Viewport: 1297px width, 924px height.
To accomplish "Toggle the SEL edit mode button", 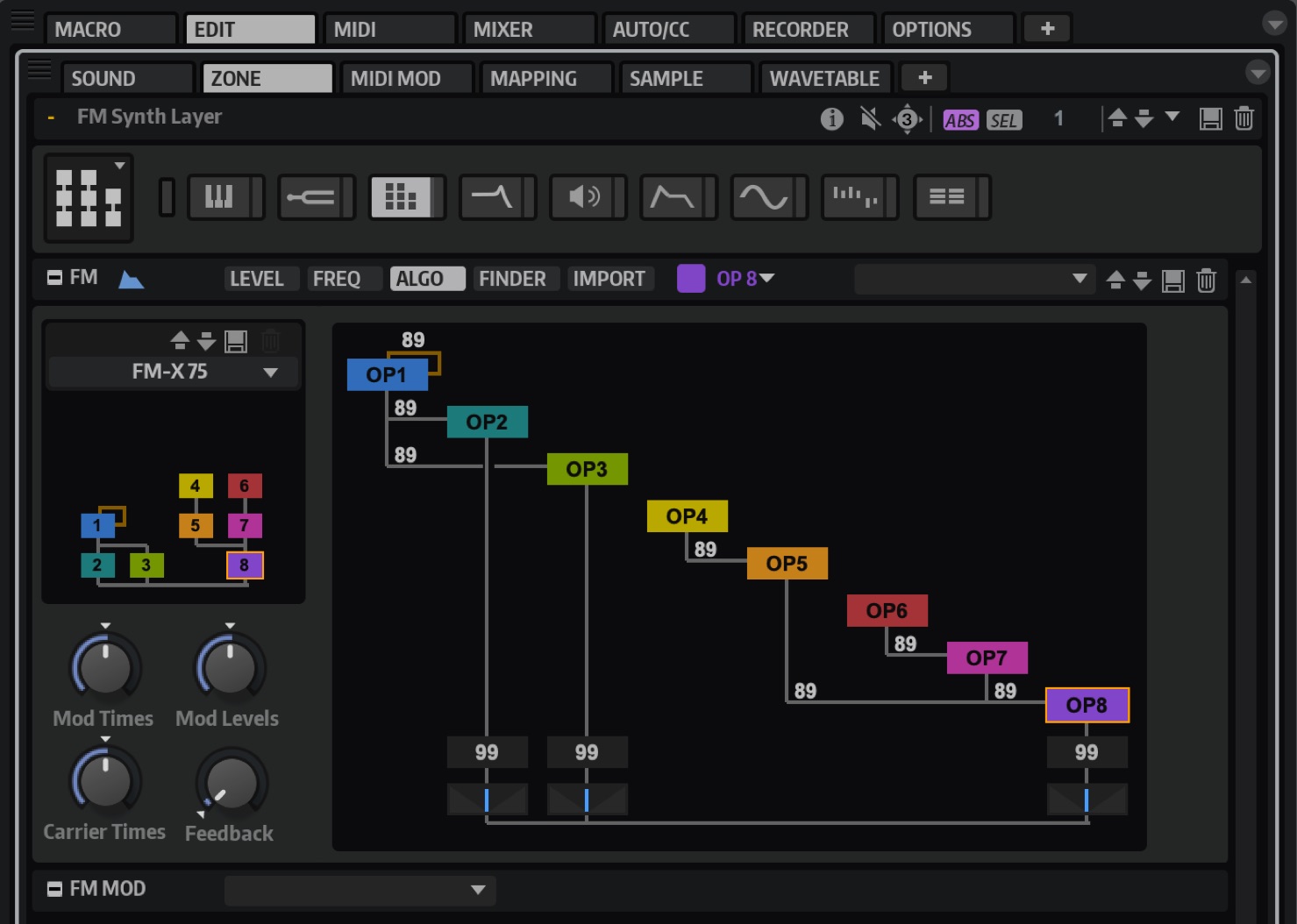I will 1004,120.
